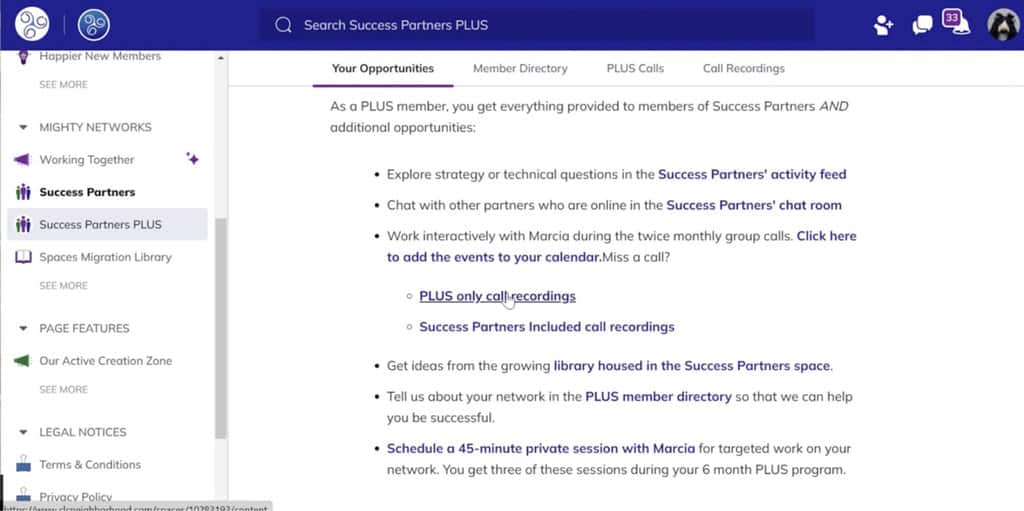
Task: Click the sparkle icon beside Working Together
Action: (192, 159)
